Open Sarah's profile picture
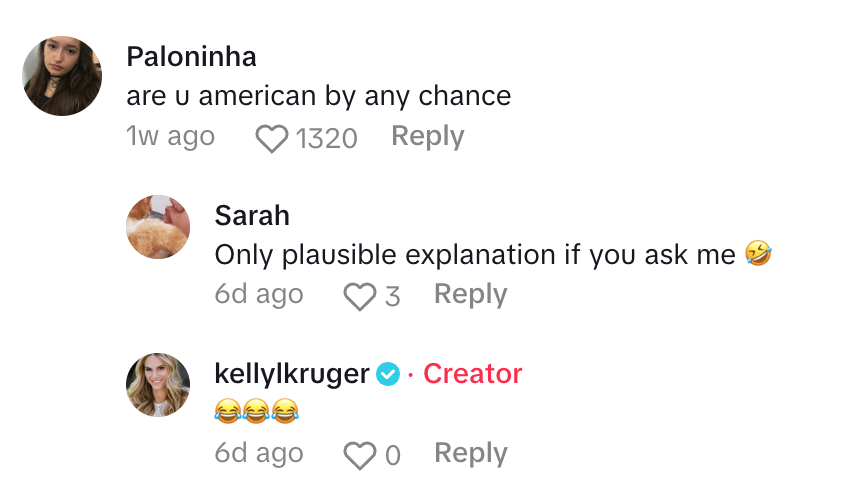846x504 pixels. pyautogui.click(x=158, y=227)
